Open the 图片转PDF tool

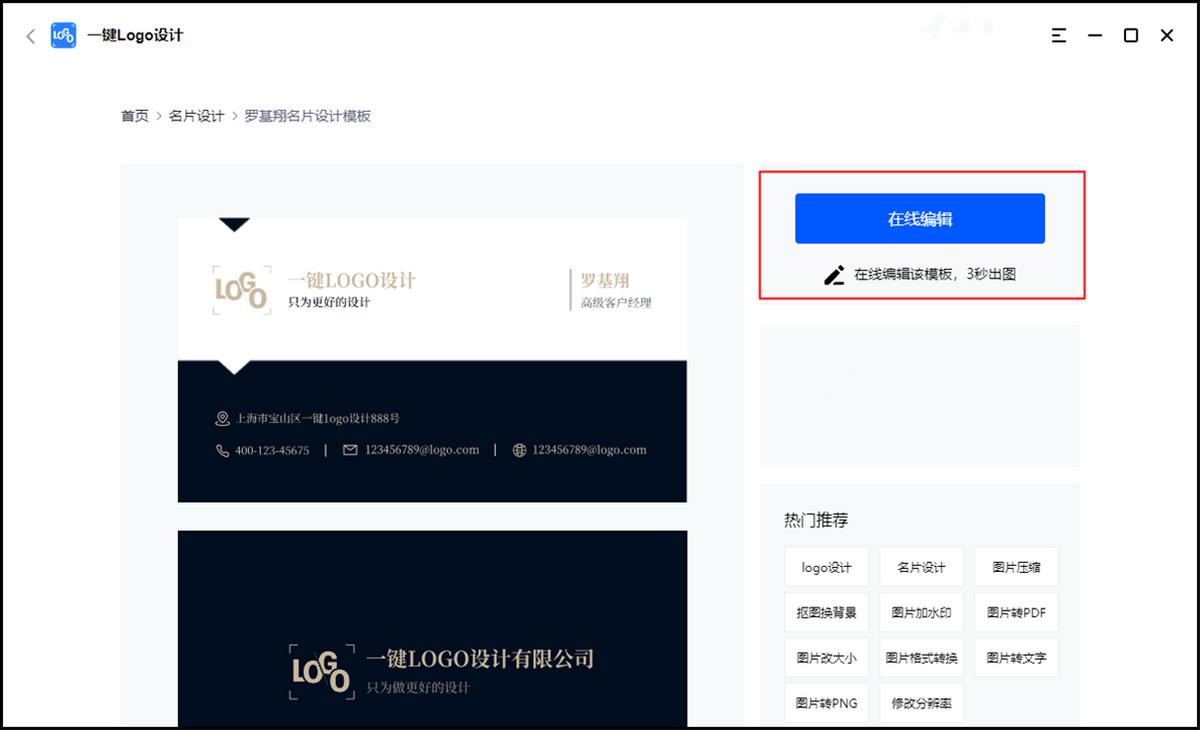point(1016,612)
